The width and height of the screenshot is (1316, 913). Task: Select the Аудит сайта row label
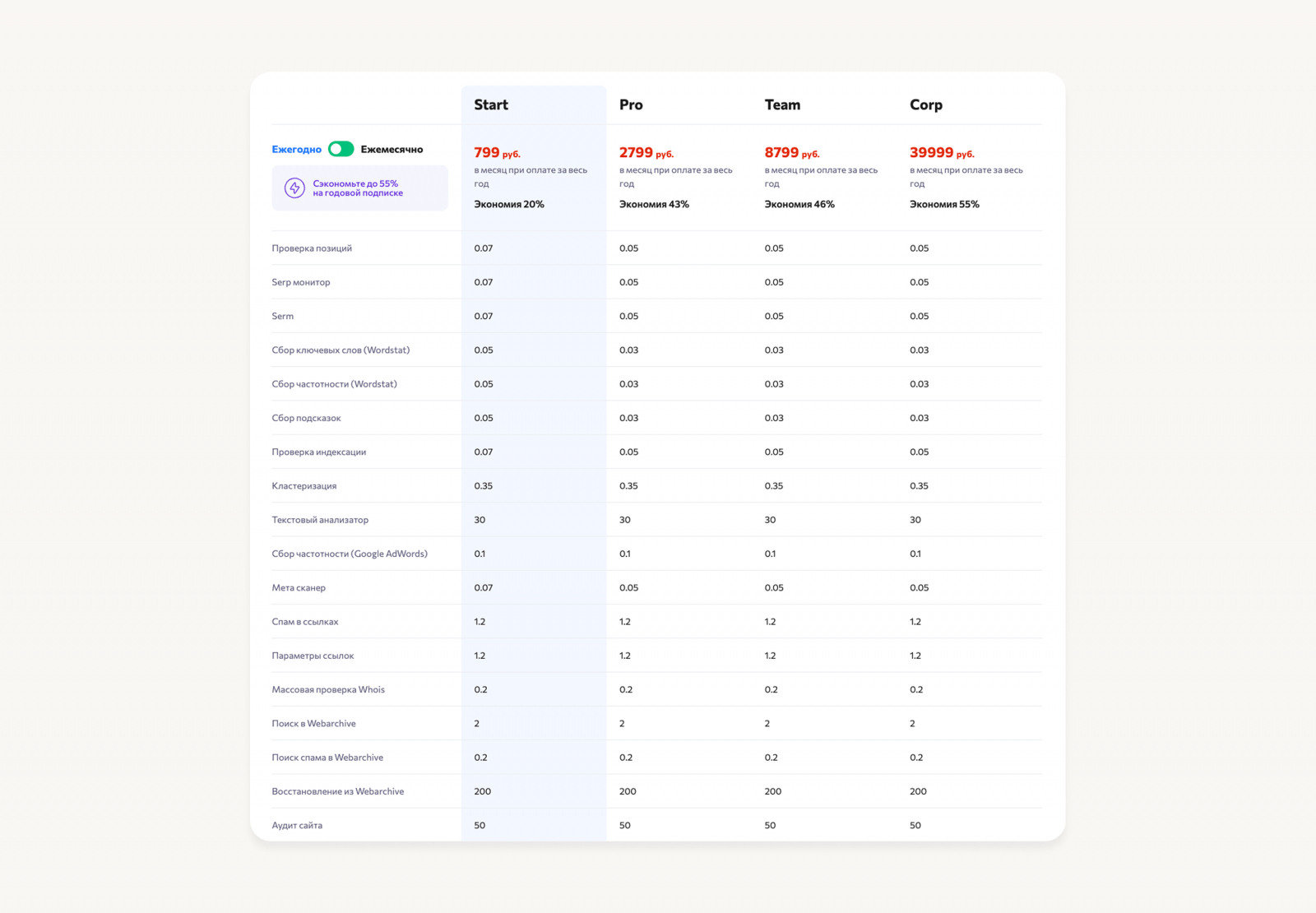(x=297, y=825)
